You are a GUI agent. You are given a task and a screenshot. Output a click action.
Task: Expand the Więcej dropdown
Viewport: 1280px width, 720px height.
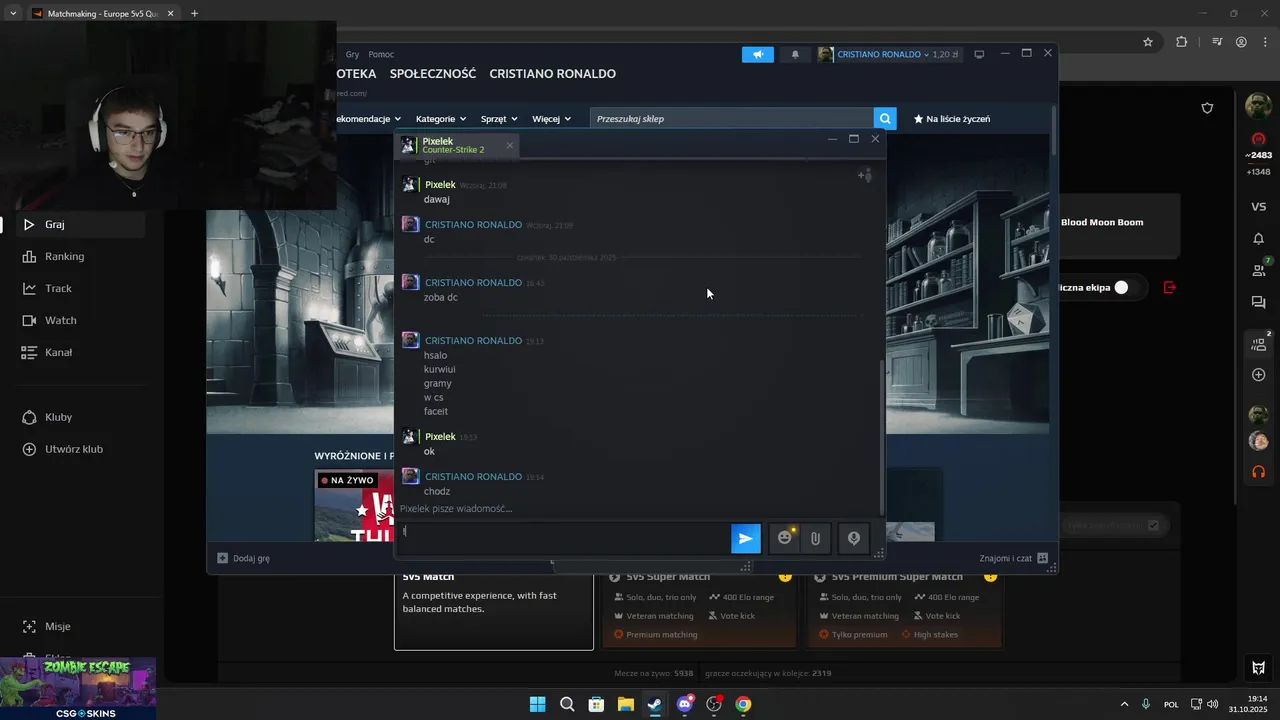pos(551,118)
